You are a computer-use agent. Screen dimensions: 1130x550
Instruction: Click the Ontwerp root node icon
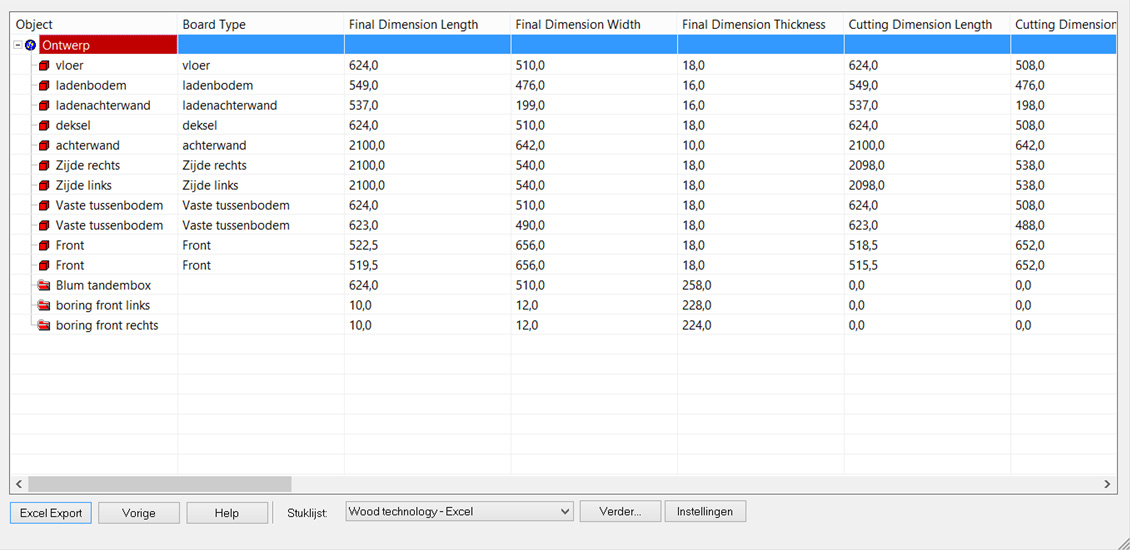(x=31, y=45)
